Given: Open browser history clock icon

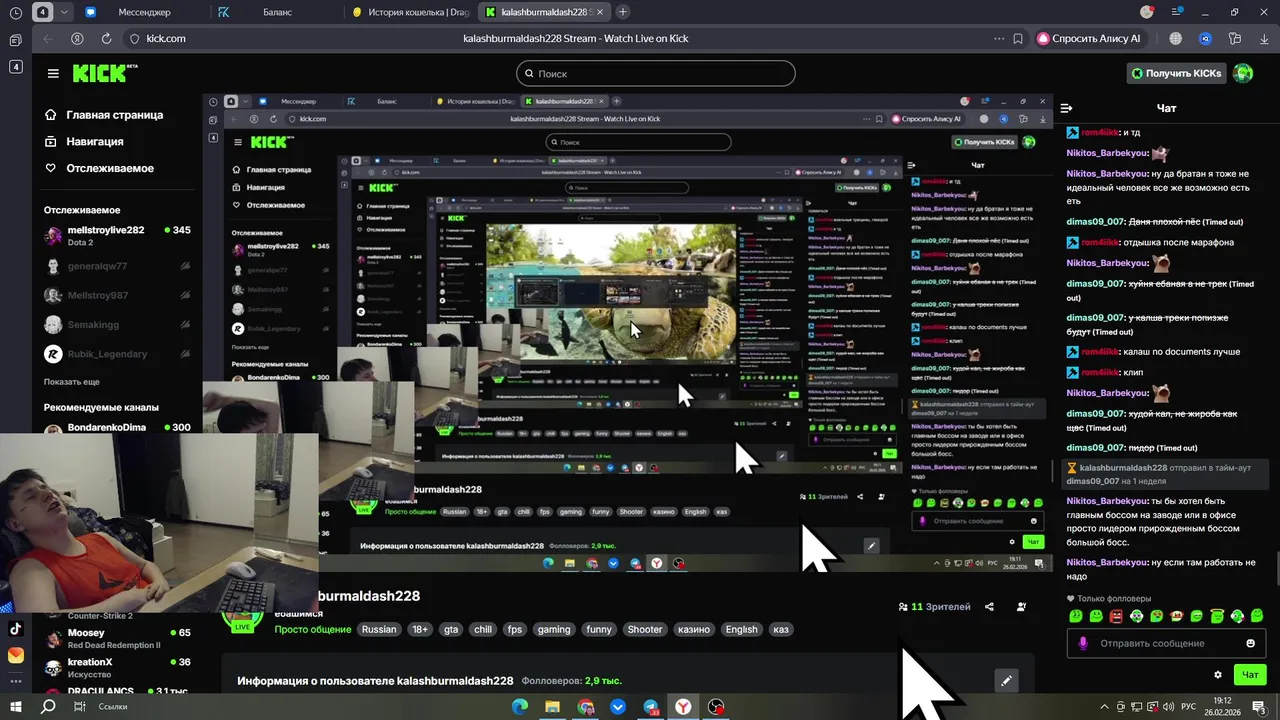Looking at the screenshot, I should (15, 12).
